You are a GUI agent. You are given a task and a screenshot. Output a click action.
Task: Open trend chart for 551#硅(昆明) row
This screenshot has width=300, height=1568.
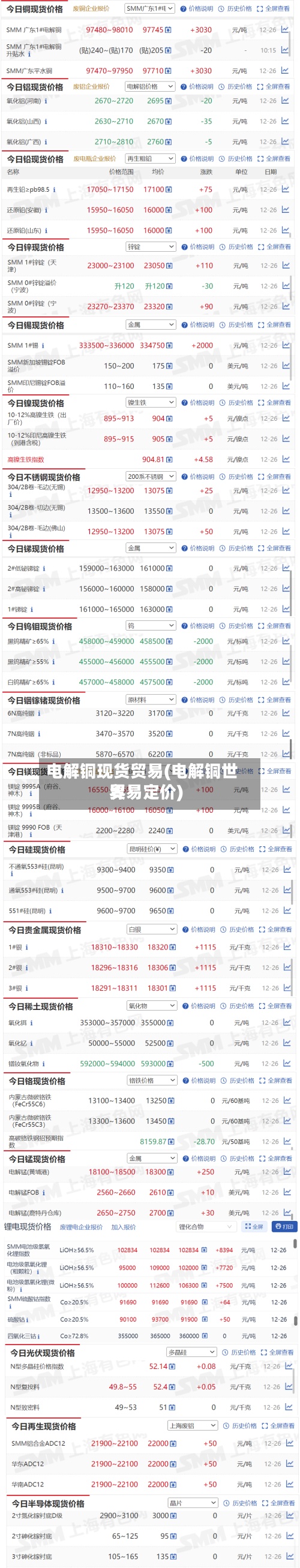(287, 910)
